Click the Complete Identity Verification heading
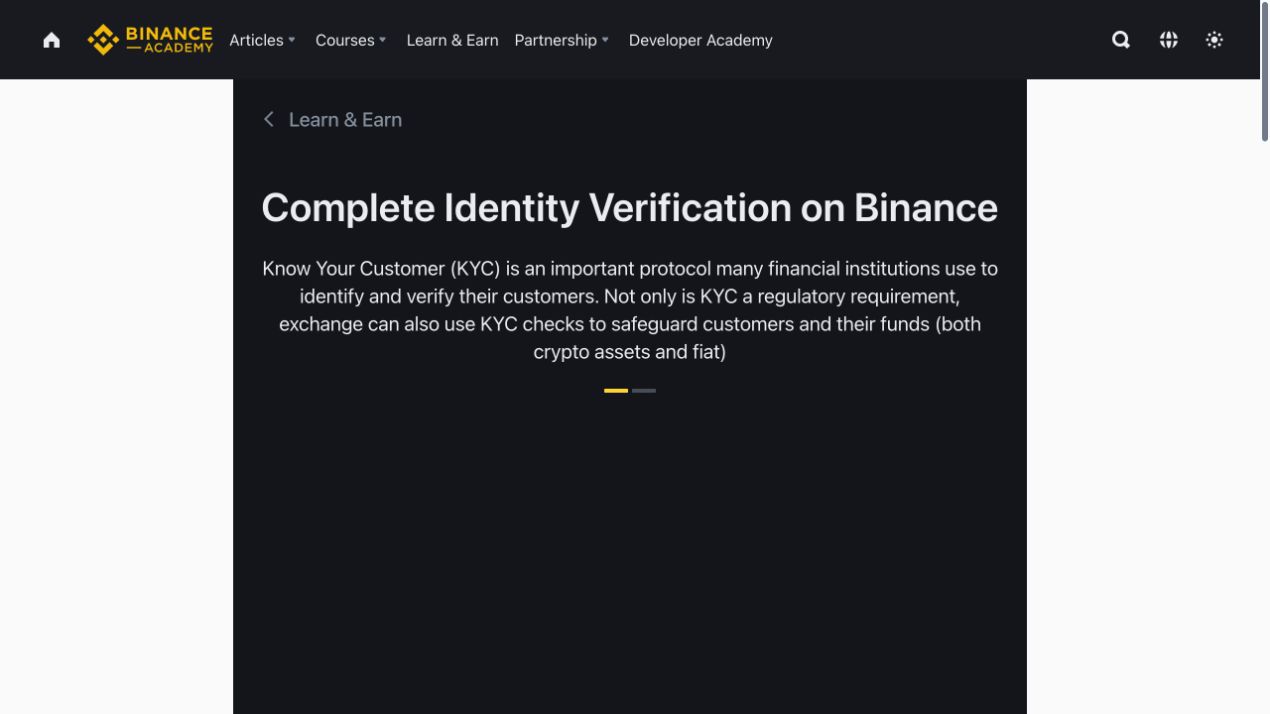1270x714 pixels. 630,208
